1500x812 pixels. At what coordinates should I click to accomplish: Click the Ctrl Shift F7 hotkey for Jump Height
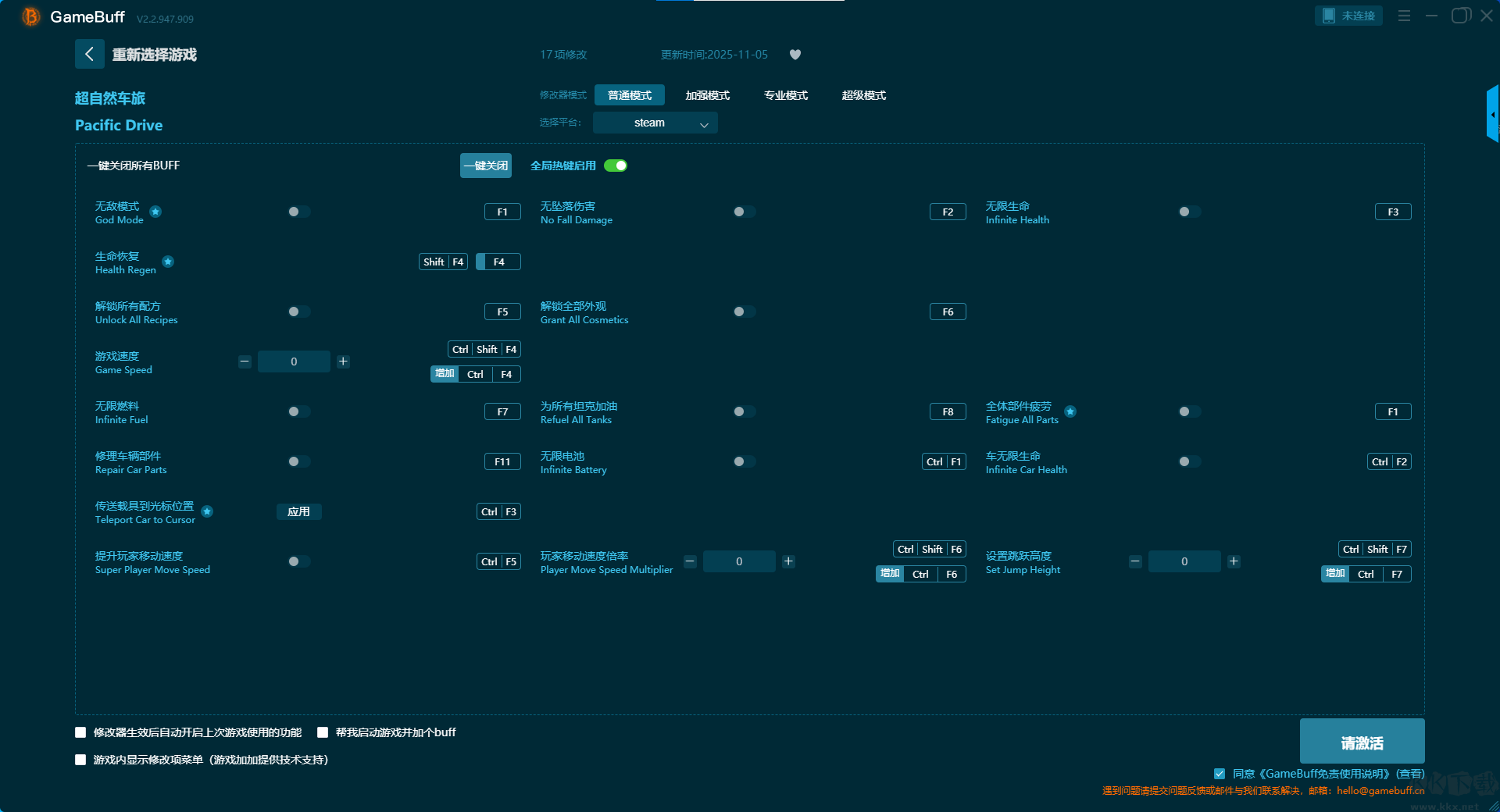coord(1375,549)
